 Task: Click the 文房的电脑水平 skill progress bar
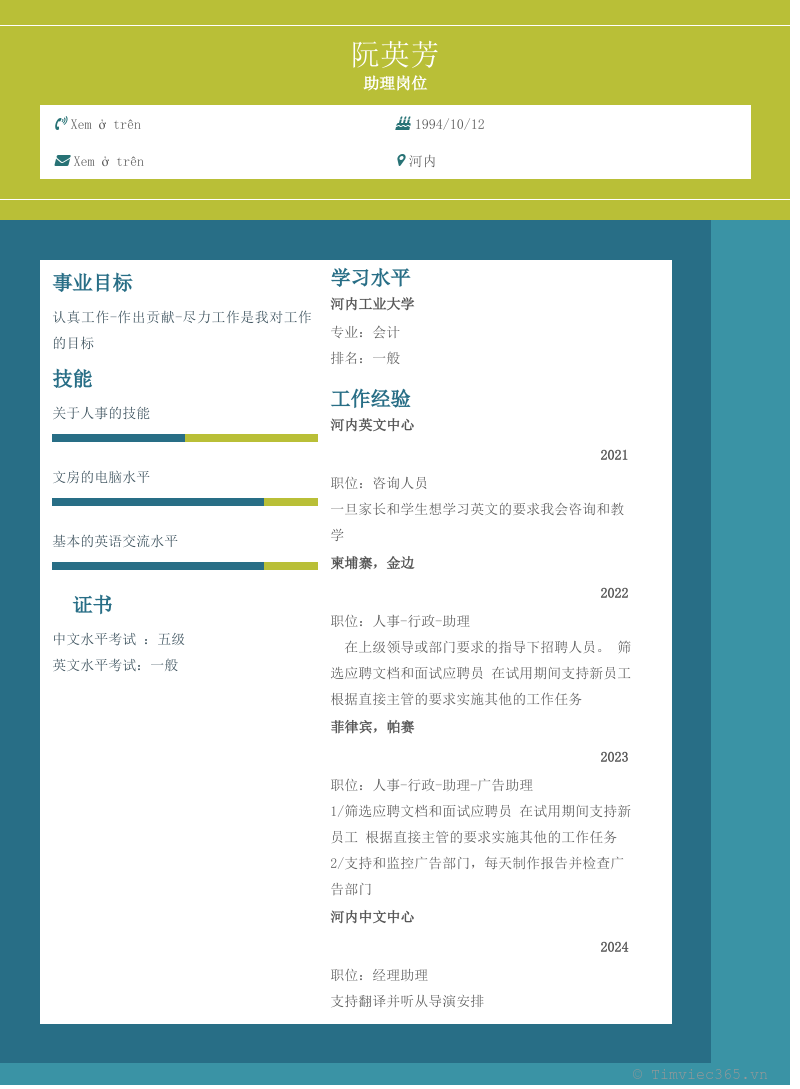point(185,502)
